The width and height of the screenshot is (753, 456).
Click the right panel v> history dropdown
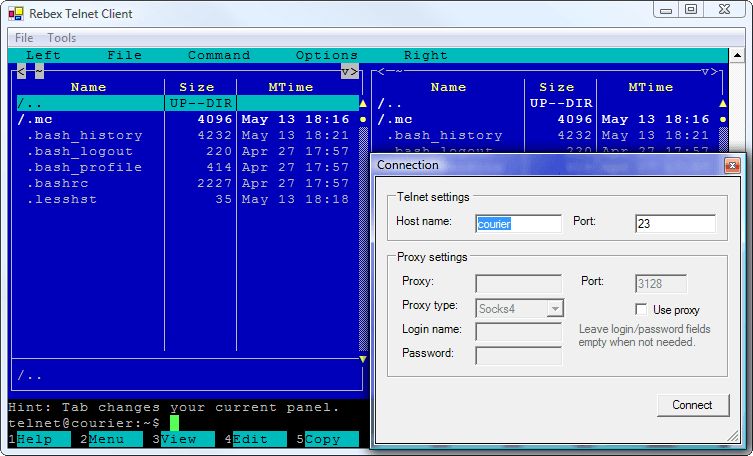(709, 72)
